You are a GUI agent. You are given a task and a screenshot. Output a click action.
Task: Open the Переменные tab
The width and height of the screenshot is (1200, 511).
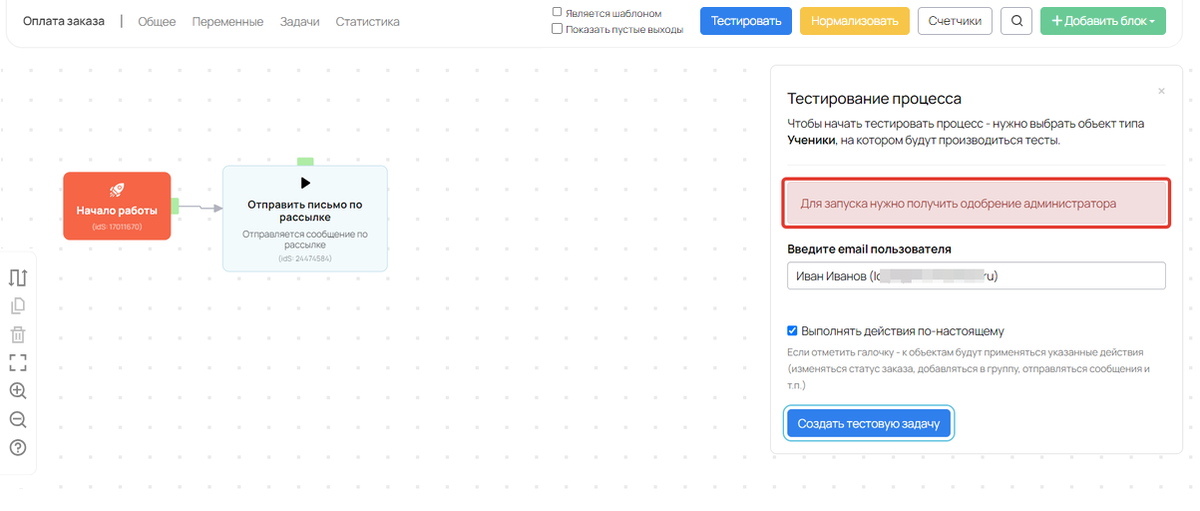point(227,21)
